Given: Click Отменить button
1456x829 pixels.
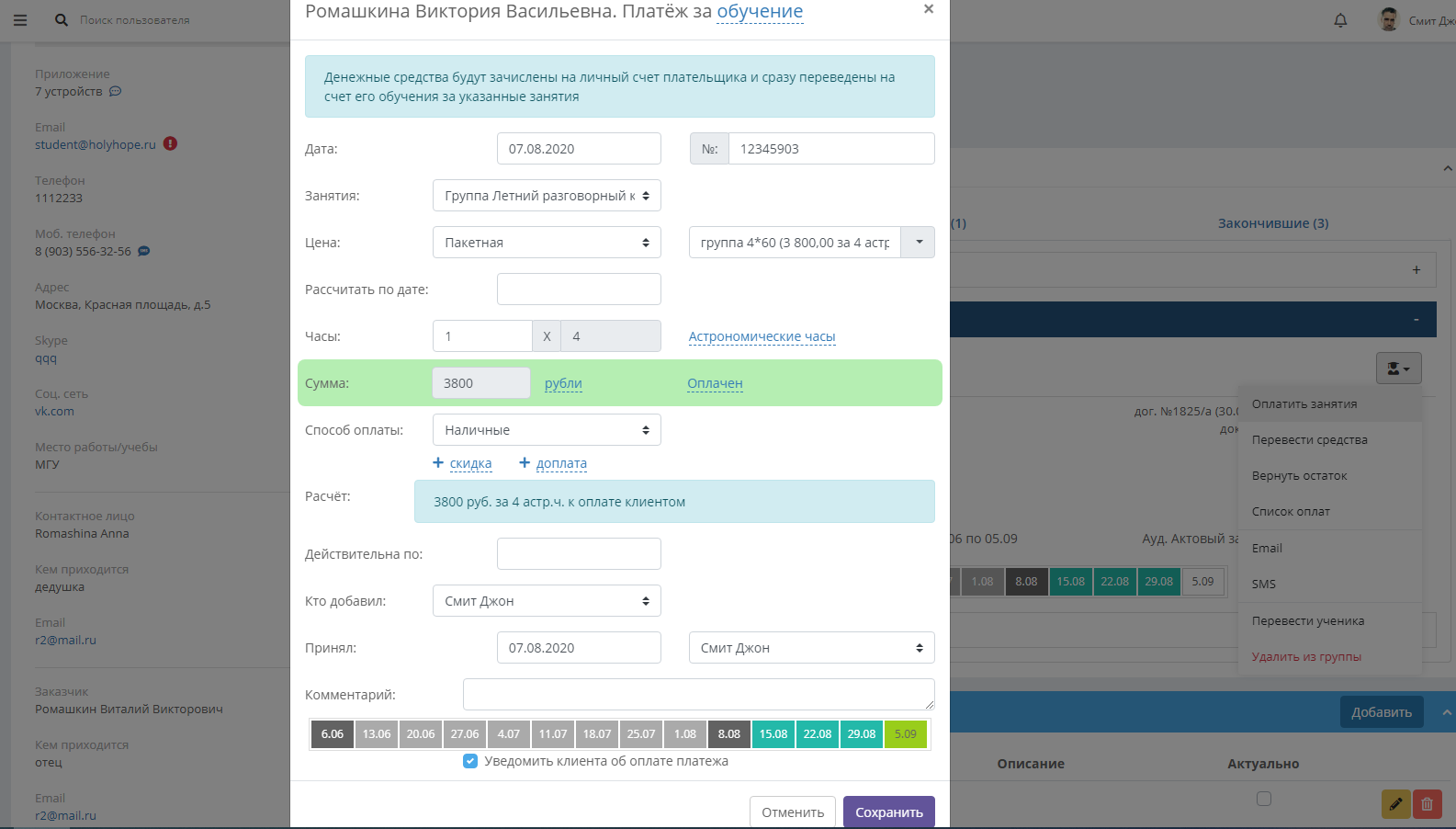Looking at the screenshot, I should pyautogui.click(x=793, y=812).
